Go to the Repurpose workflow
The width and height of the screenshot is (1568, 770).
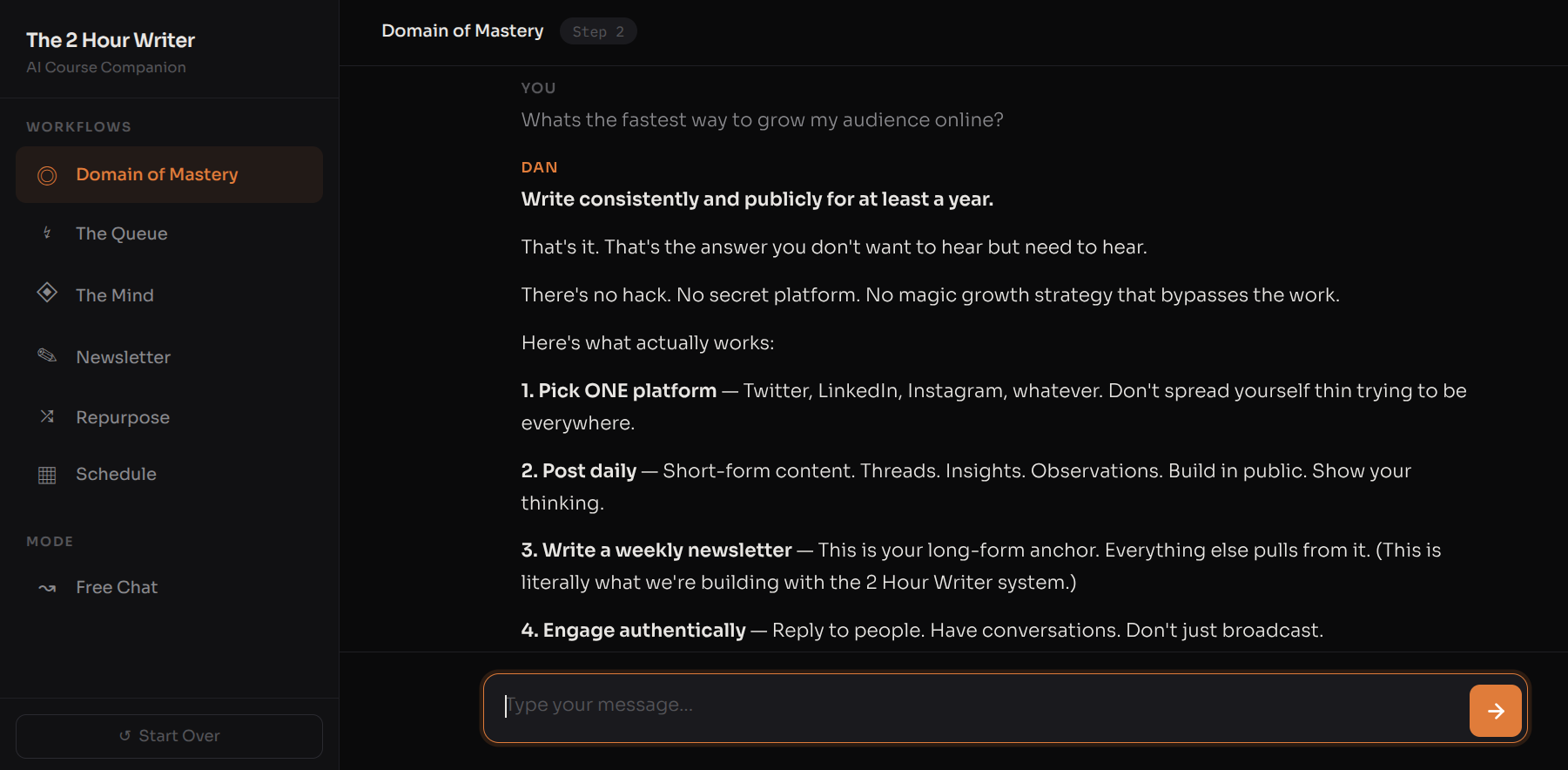click(x=123, y=417)
